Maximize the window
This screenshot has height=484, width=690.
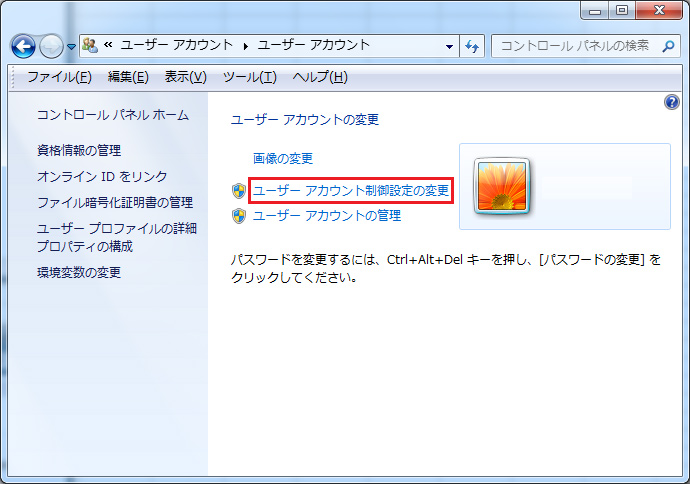click(x=622, y=11)
